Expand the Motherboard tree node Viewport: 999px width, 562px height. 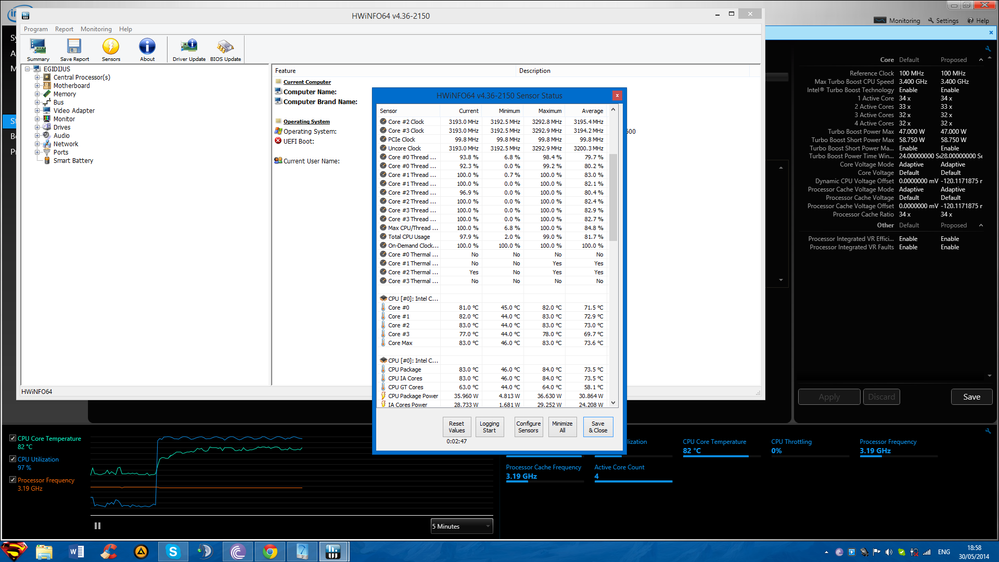coord(37,85)
